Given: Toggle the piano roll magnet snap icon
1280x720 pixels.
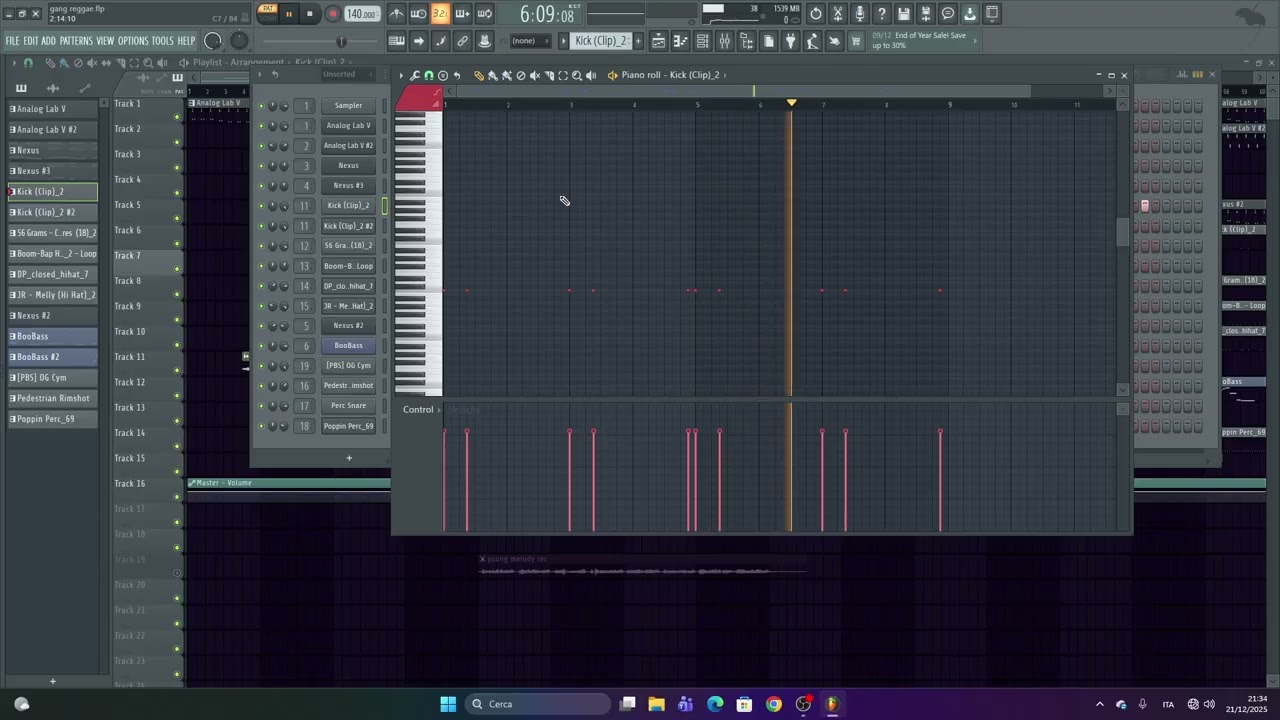Looking at the screenshot, I should (x=429, y=75).
